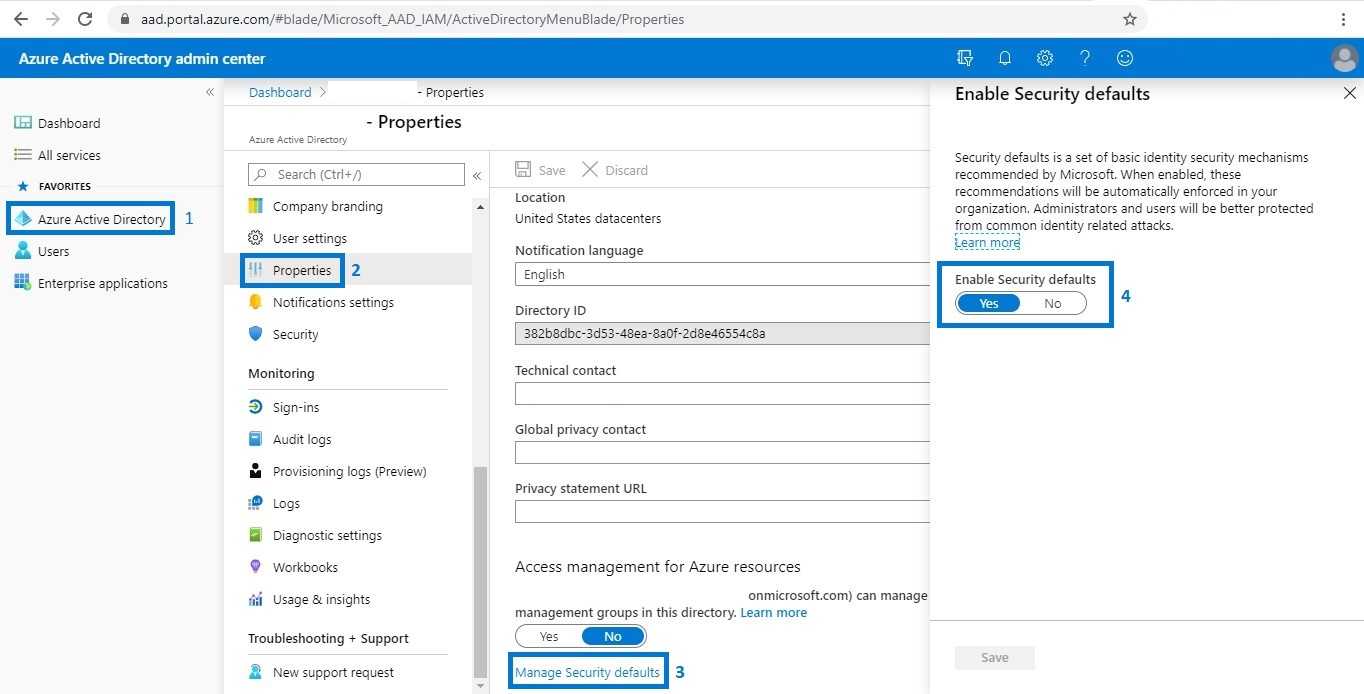Click Learn more in Security defaults panel
This screenshot has width=1364, height=694.
987,242
